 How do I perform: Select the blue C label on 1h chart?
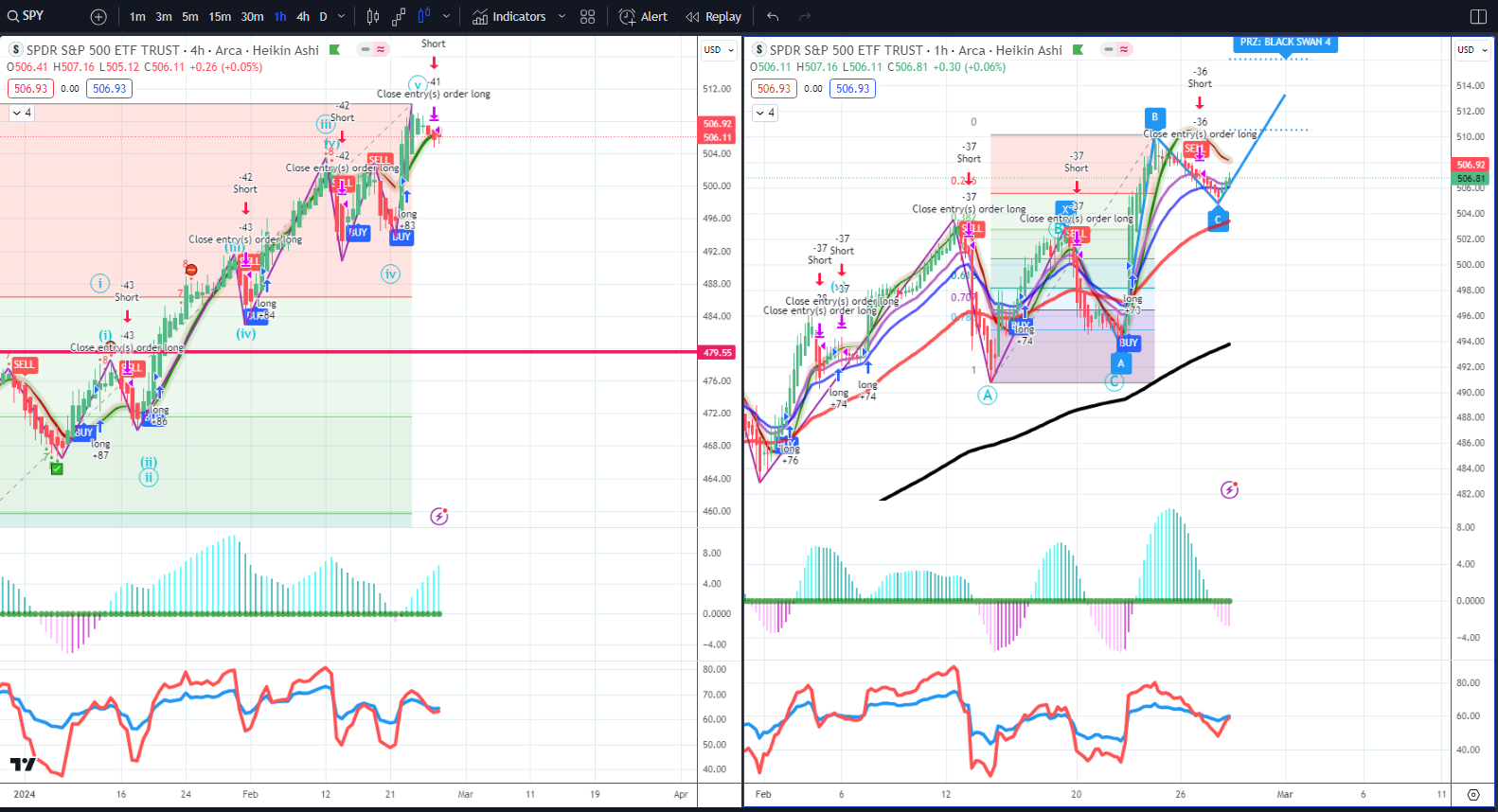point(1218,220)
